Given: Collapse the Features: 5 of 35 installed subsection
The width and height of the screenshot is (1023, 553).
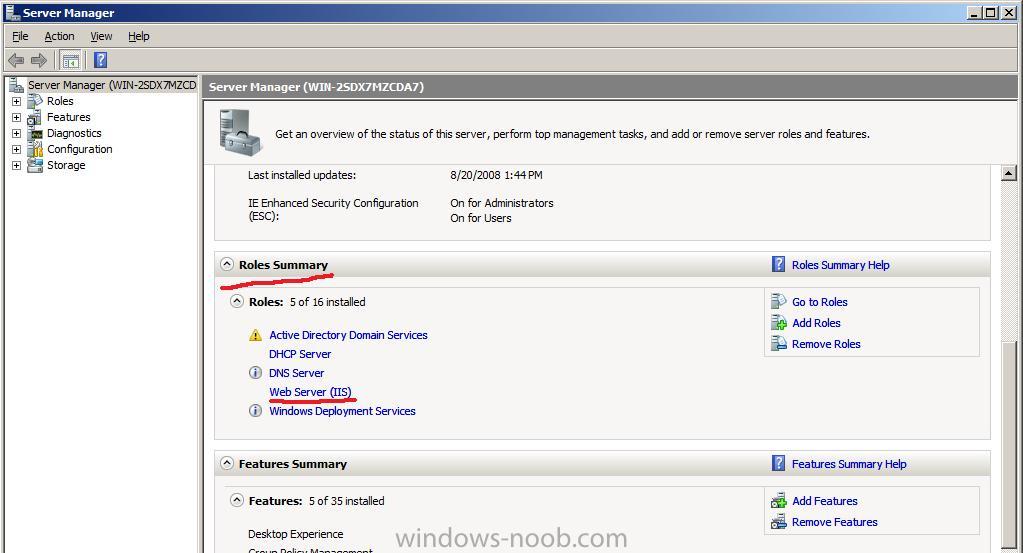Looking at the screenshot, I should pos(237,500).
